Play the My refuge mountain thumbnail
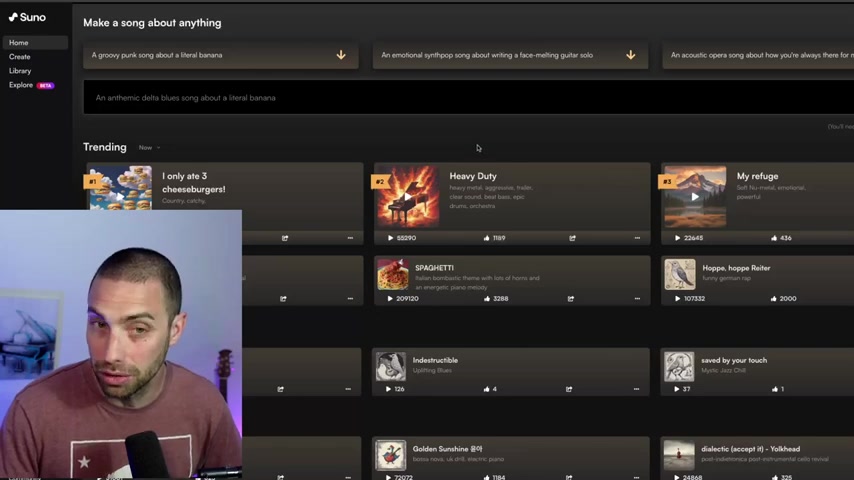854x480 pixels. (x=695, y=197)
